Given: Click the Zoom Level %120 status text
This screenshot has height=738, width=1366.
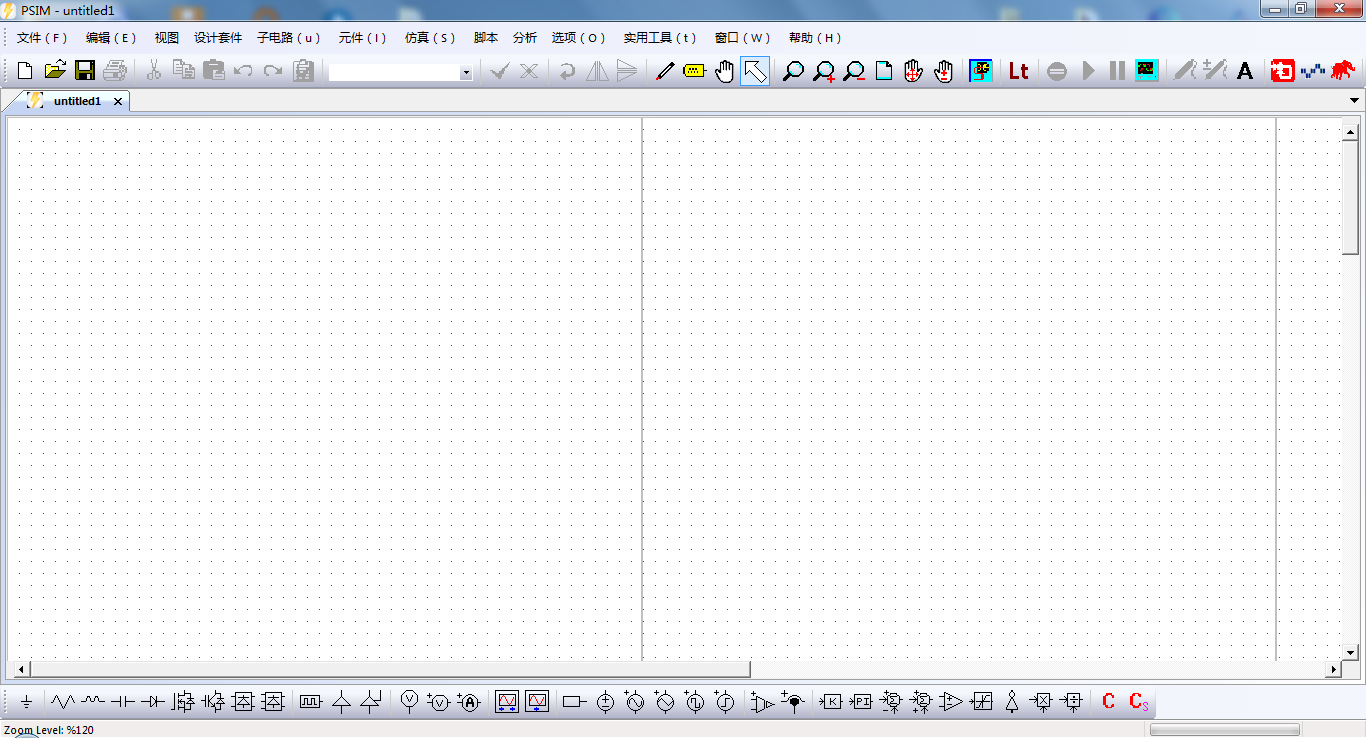Looking at the screenshot, I should point(49,730).
